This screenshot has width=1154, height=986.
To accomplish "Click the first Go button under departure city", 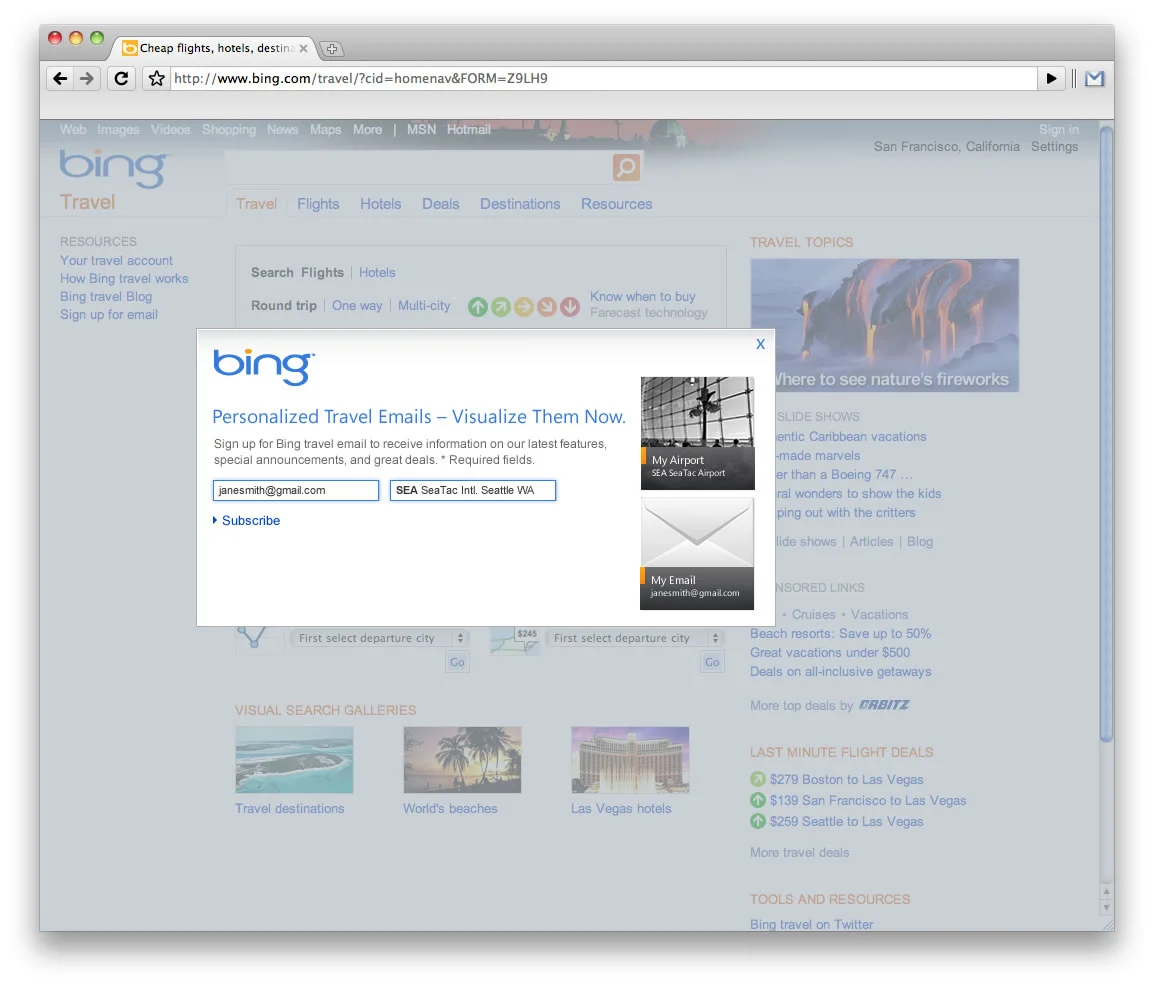I will pos(457,662).
